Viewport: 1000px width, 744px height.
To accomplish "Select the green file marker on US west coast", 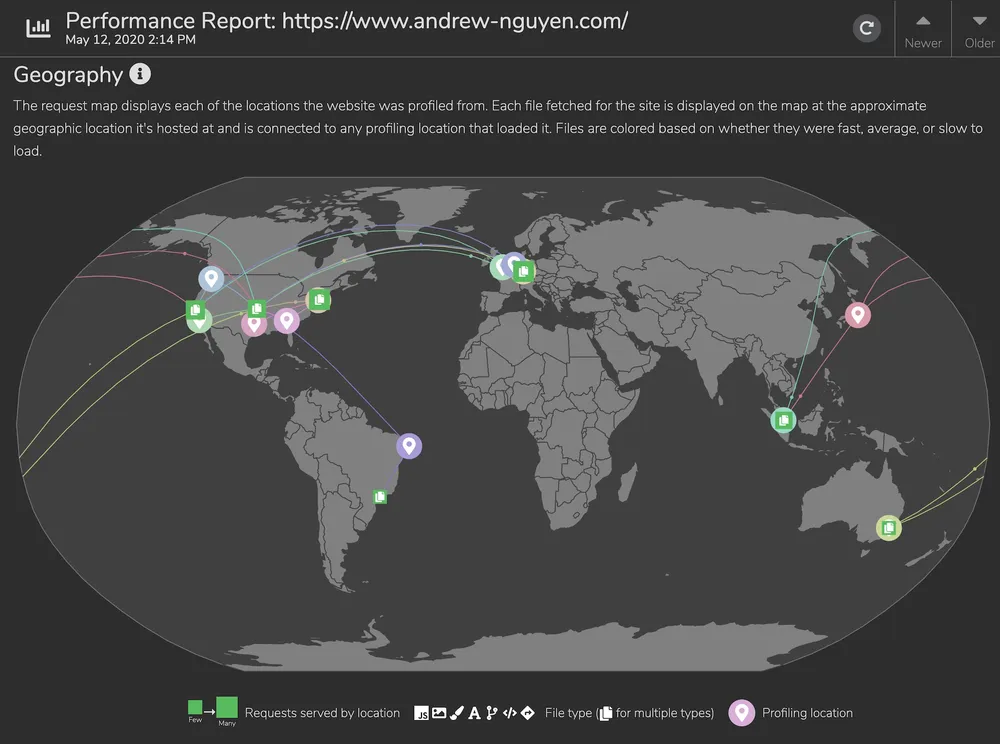I will pyautogui.click(x=195, y=310).
